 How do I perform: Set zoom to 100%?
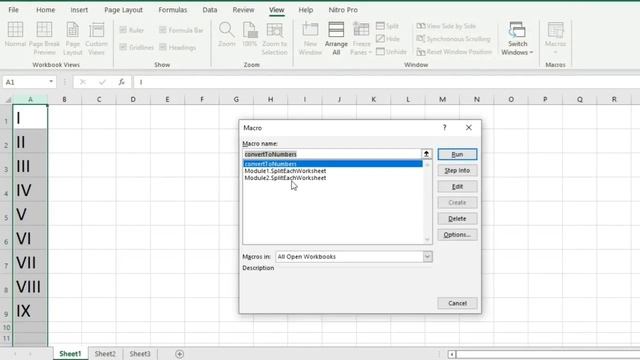(249, 35)
